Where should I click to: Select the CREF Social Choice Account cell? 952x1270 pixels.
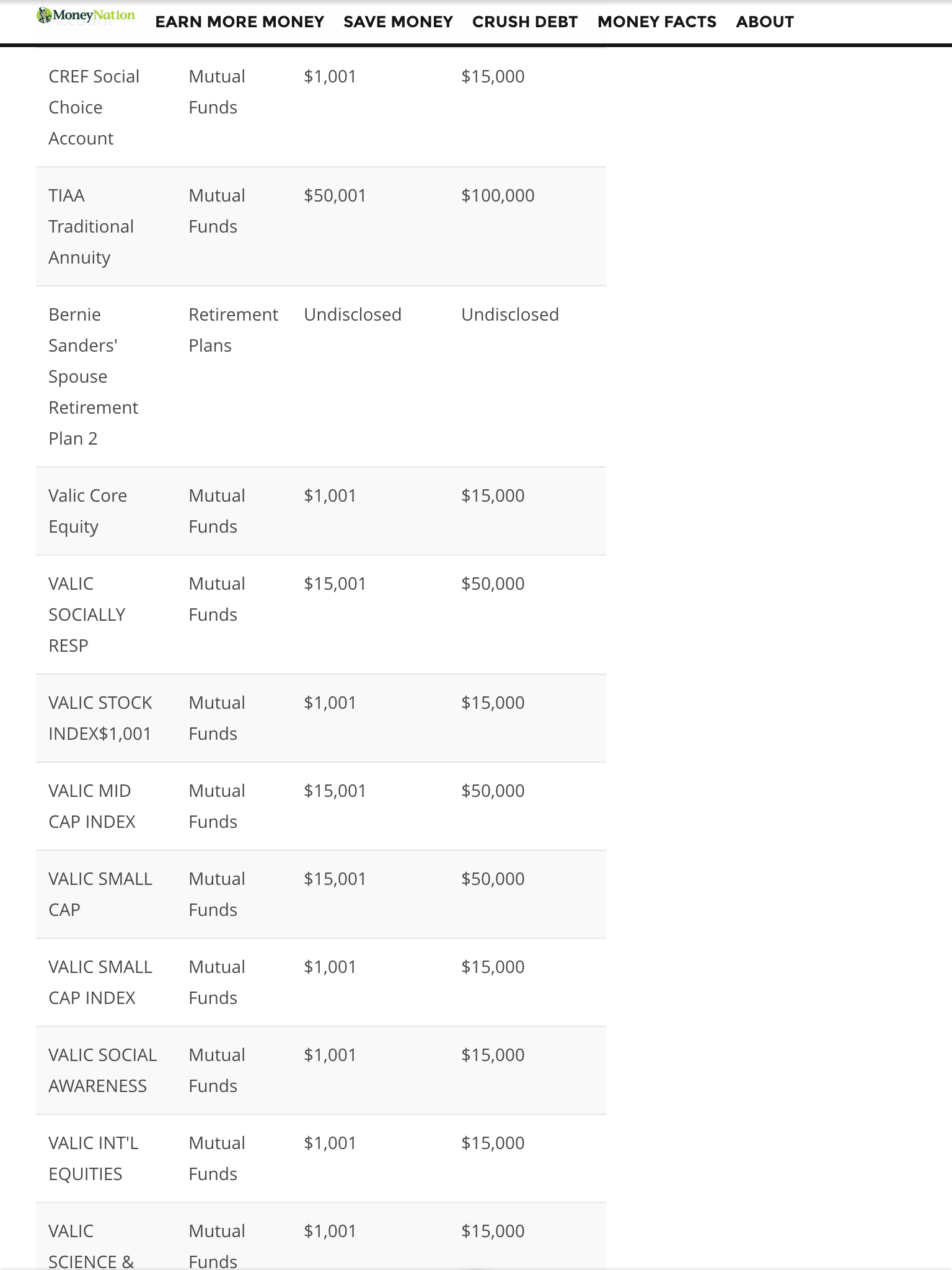click(94, 107)
